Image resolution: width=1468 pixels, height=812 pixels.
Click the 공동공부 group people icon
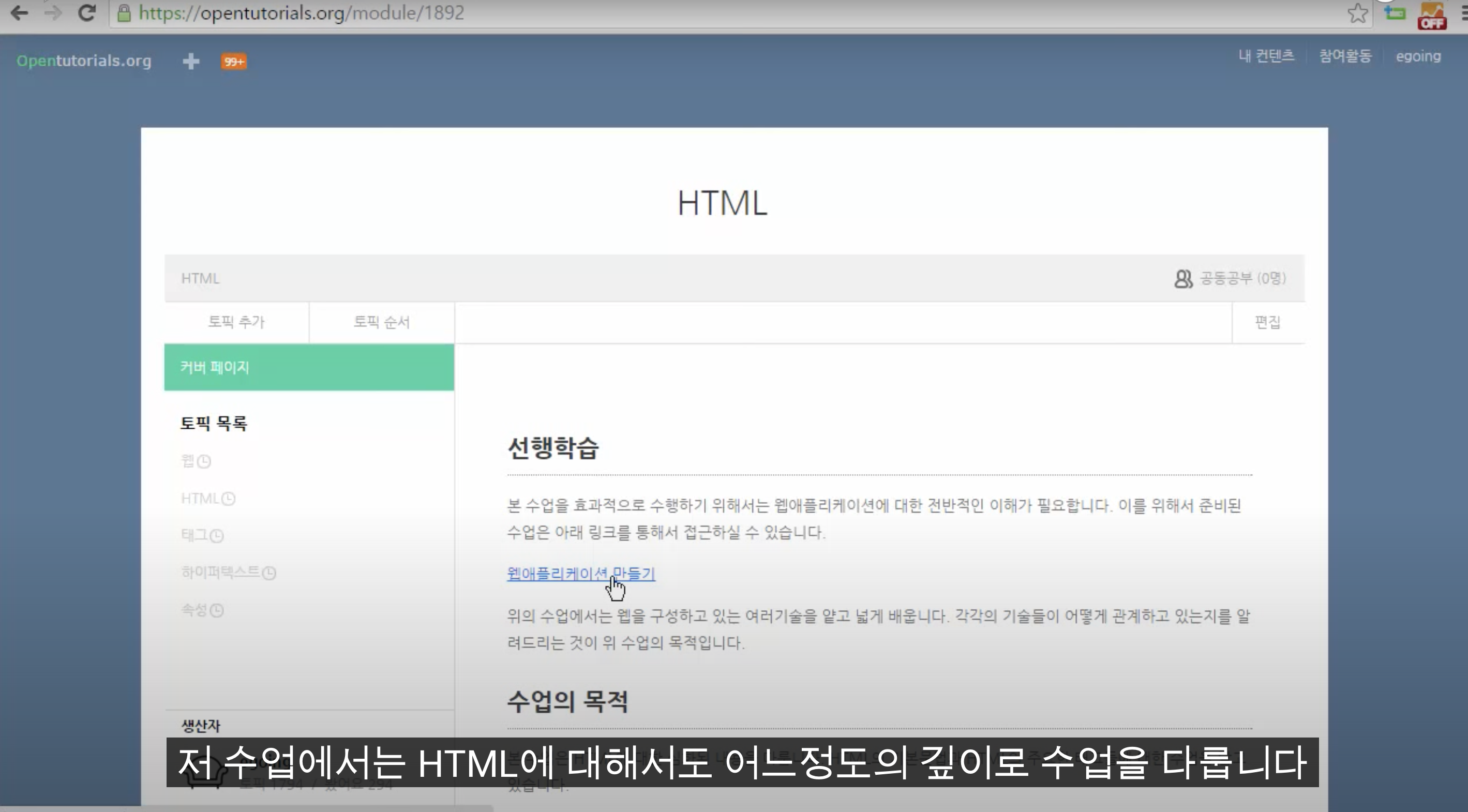pos(1182,279)
